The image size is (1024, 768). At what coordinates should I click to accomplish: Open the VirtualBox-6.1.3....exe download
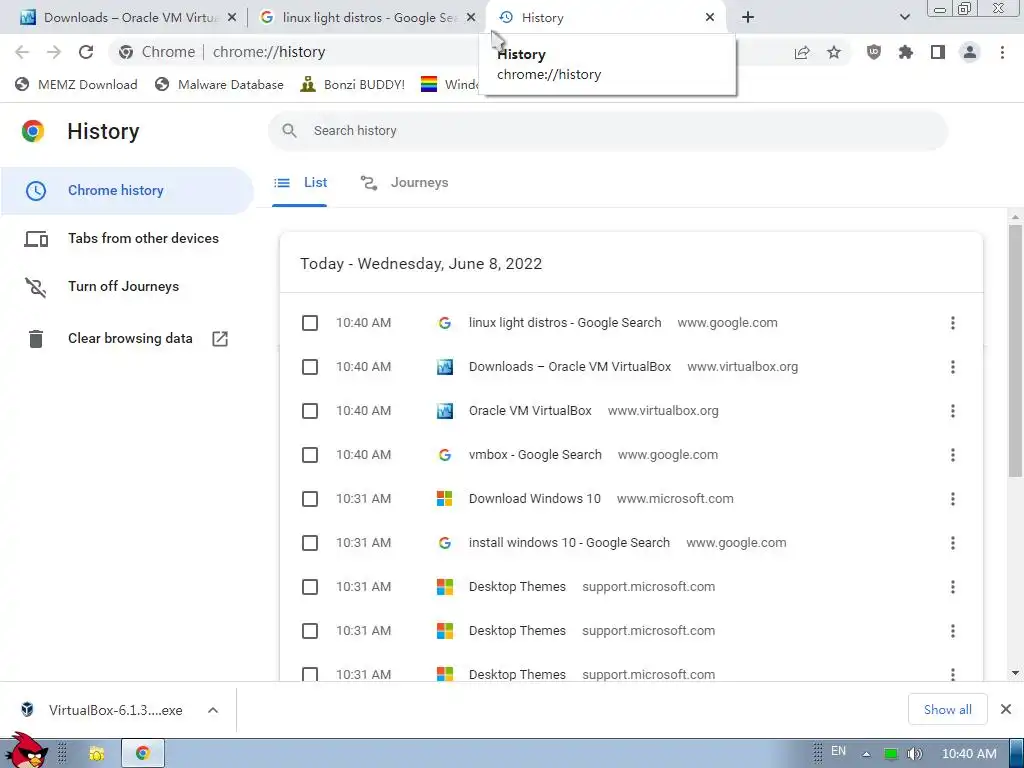pos(104,710)
